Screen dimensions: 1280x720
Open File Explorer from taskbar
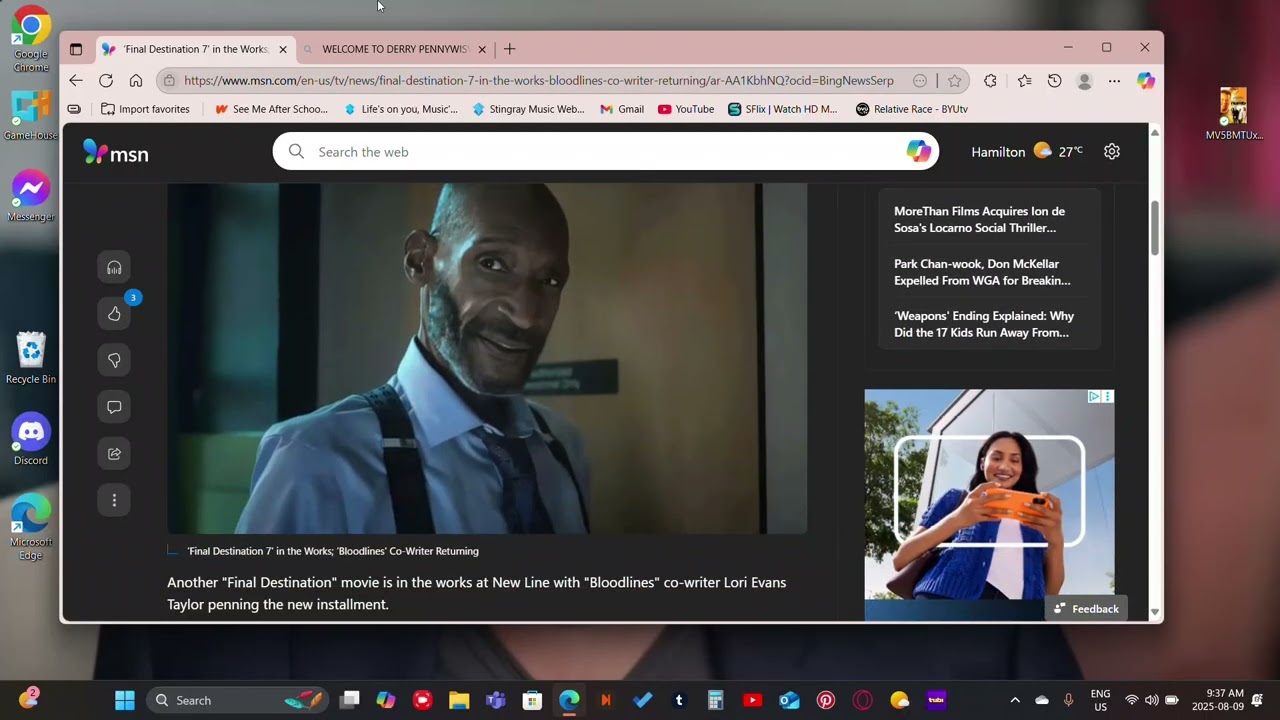[x=459, y=700]
